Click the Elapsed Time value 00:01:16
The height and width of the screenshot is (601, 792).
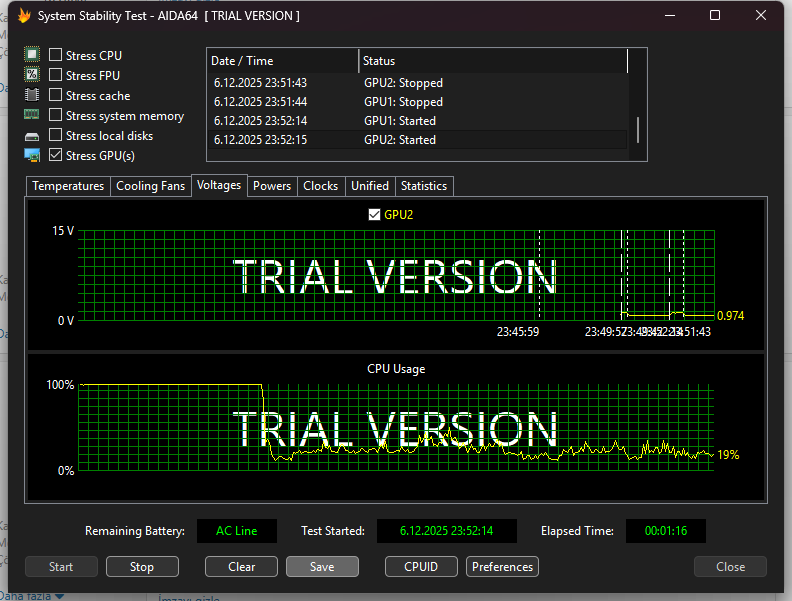[666, 531]
